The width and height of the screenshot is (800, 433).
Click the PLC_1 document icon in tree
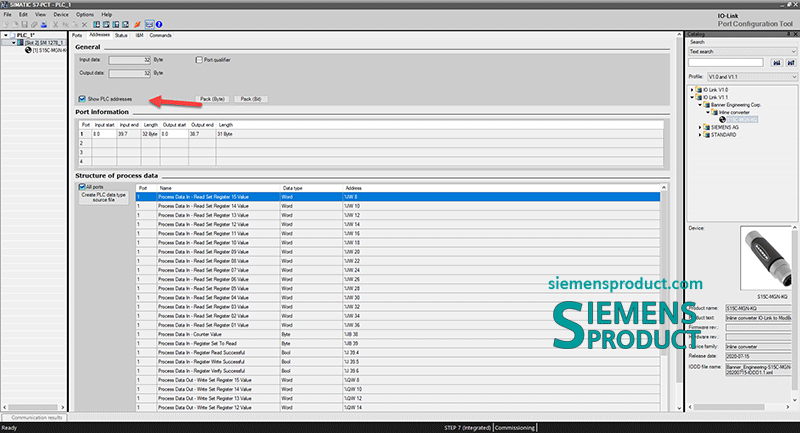click(x=13, y=35)
